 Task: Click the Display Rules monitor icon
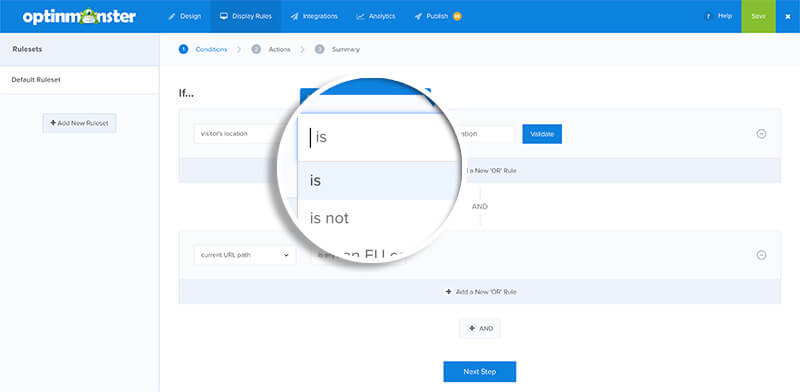coord(223,16)
